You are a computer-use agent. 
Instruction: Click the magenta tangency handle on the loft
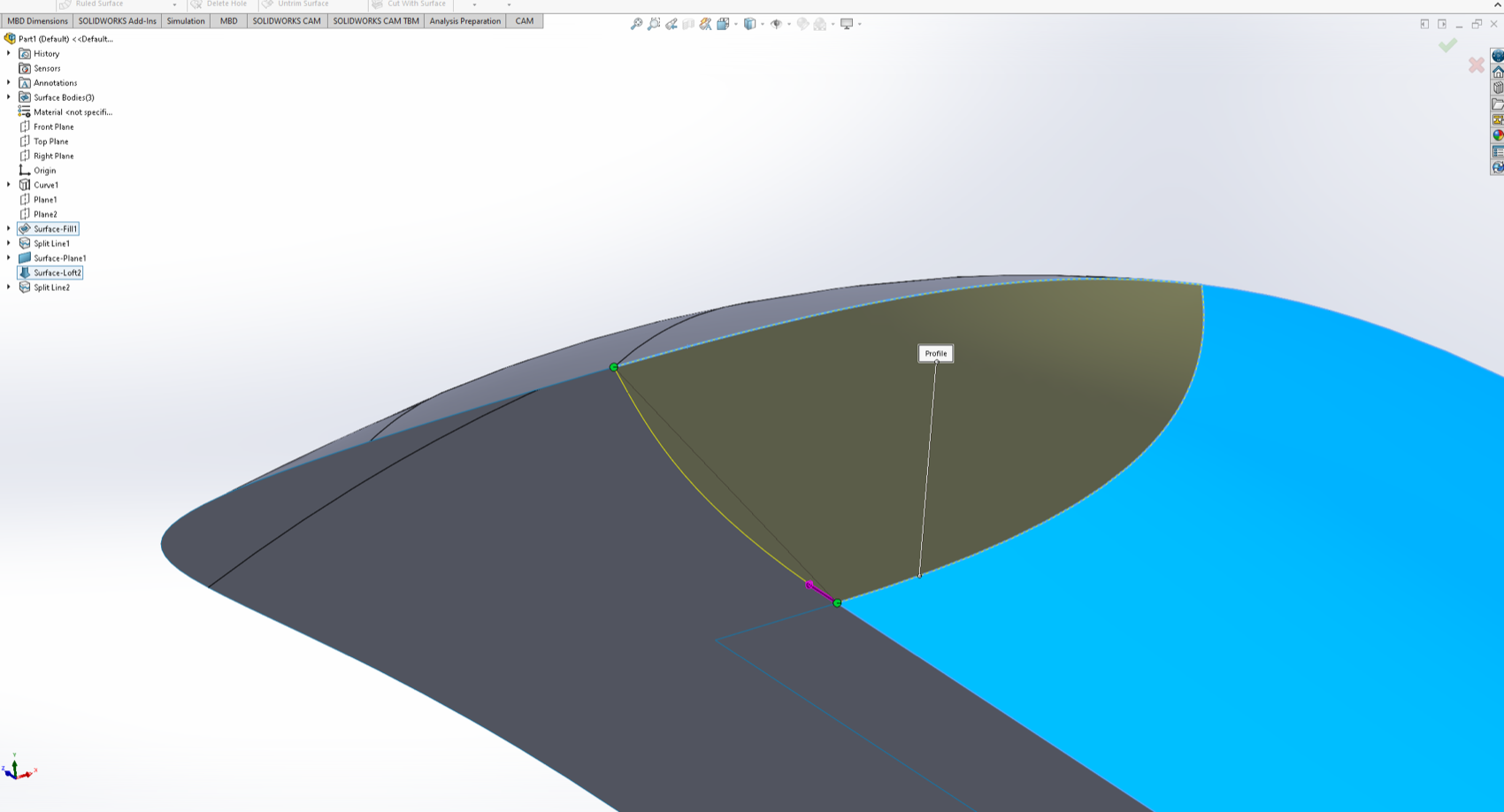coord(810,585)
